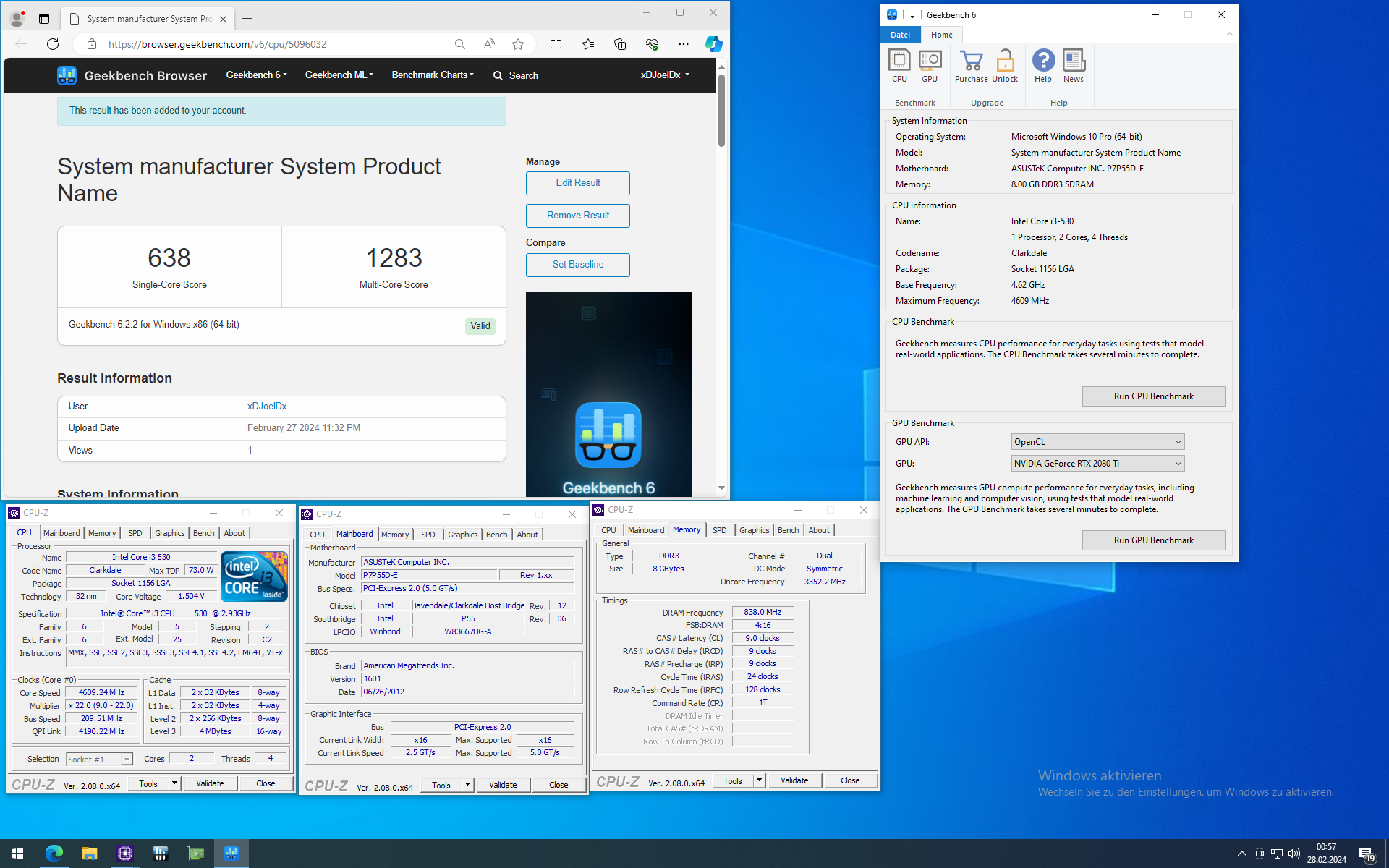Open the notification center icon in tray

point(1367,854)
